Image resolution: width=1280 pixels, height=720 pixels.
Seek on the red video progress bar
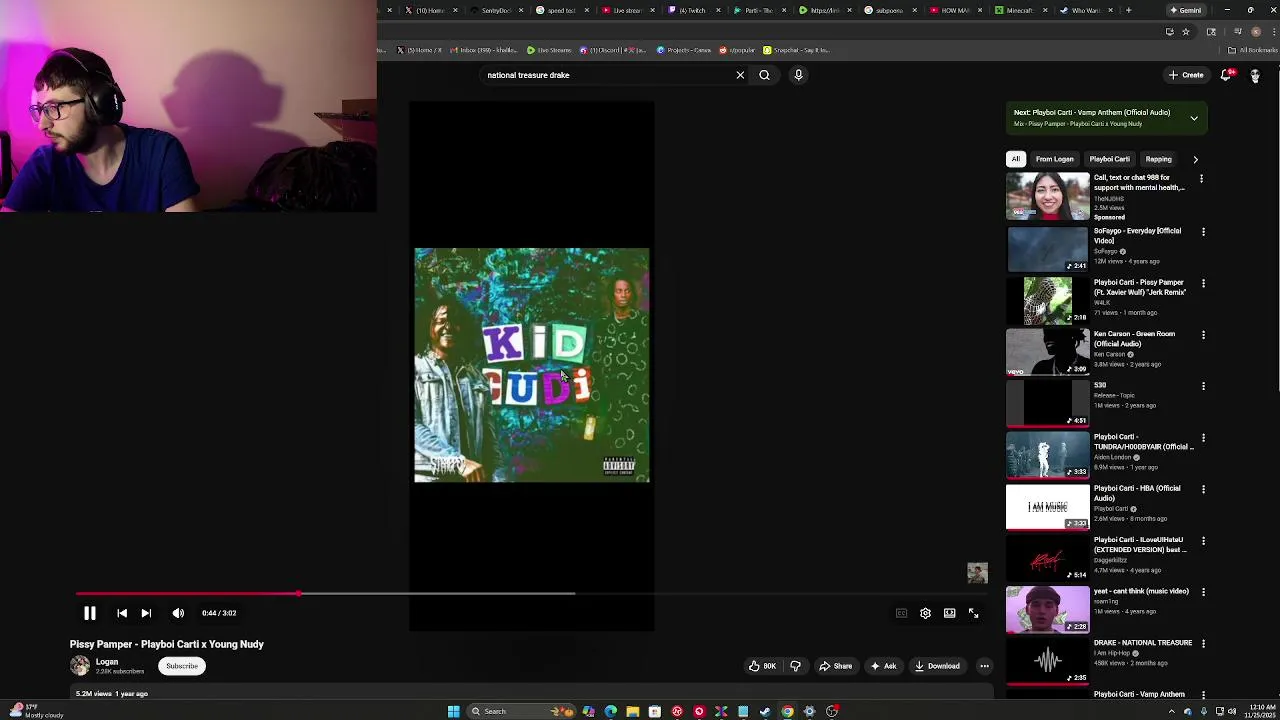[187, 594]
